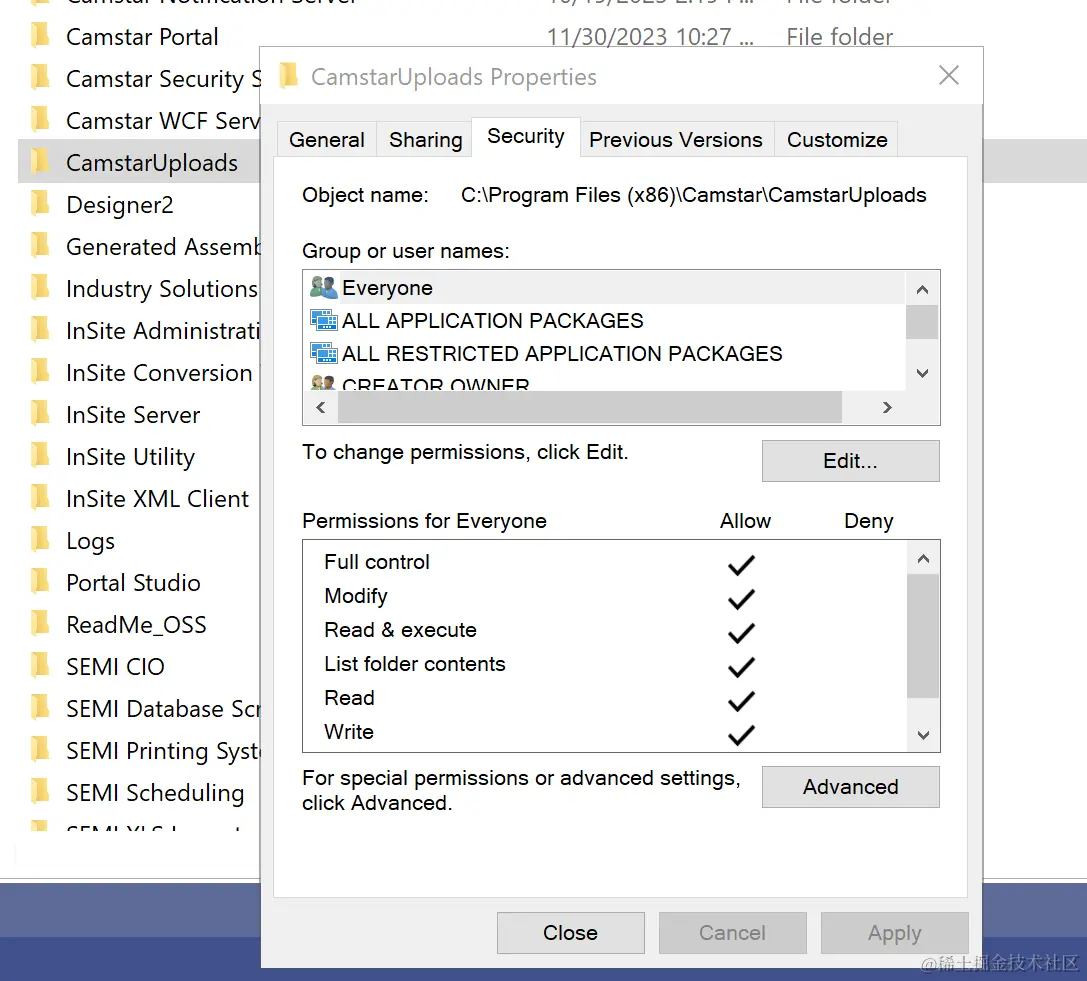This screenshot has width=1087, height=981.
Task: Click the Edit... permissions button
Action: (x=851, y=461)
